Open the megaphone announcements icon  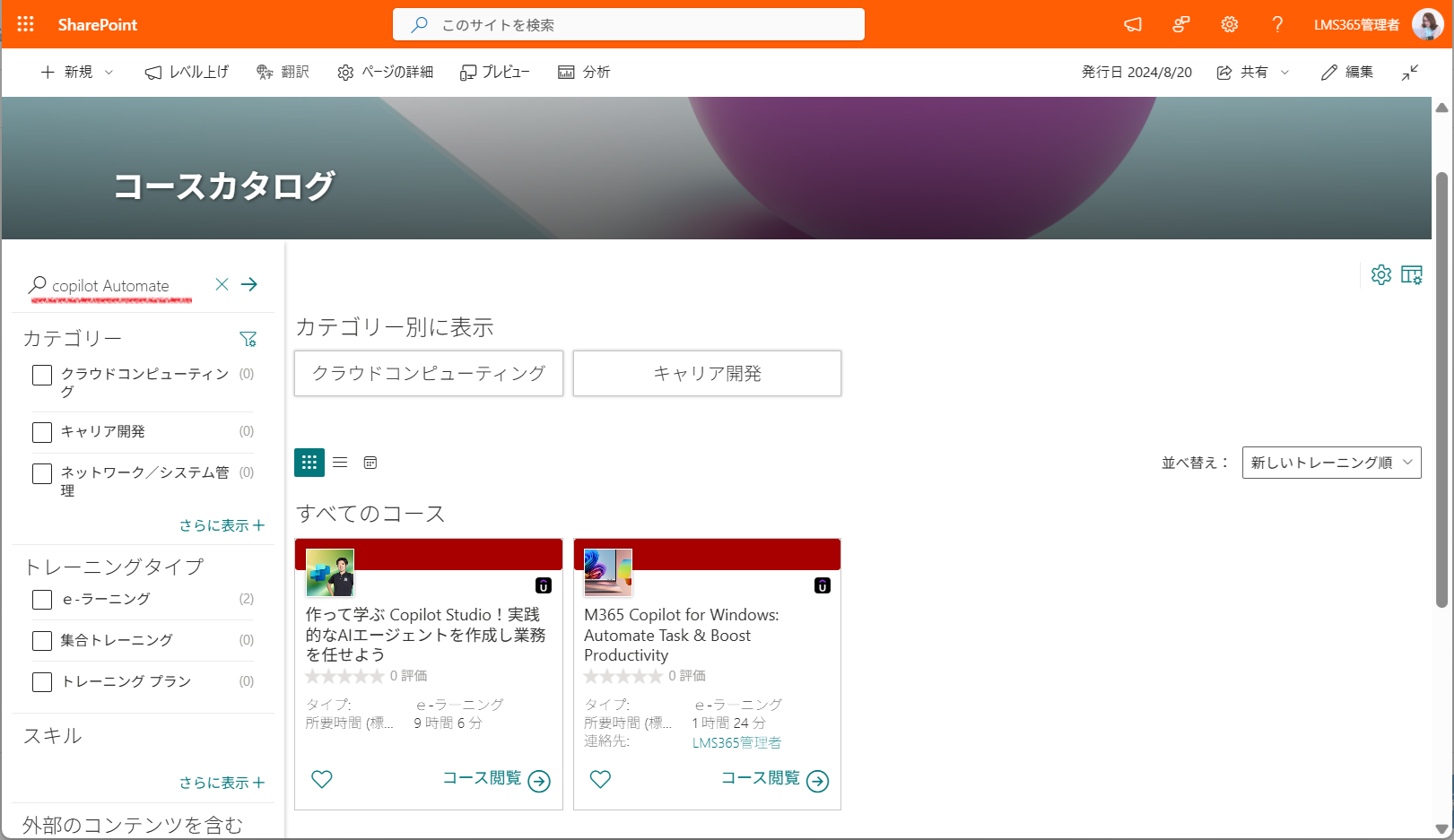pos(1133,24)
